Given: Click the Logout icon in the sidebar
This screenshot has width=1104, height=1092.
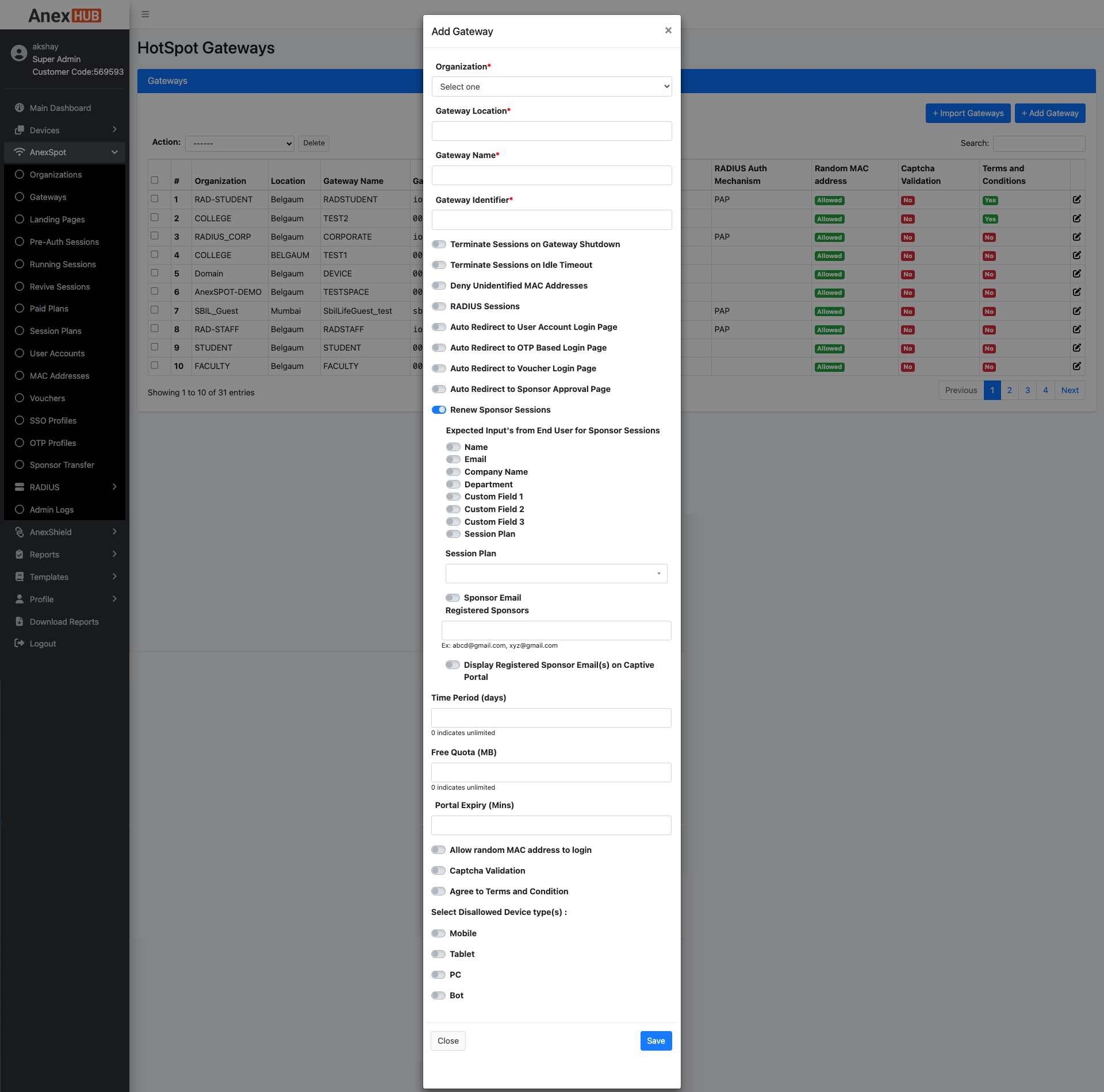Looking at the screenshot, I should (18, 643).
